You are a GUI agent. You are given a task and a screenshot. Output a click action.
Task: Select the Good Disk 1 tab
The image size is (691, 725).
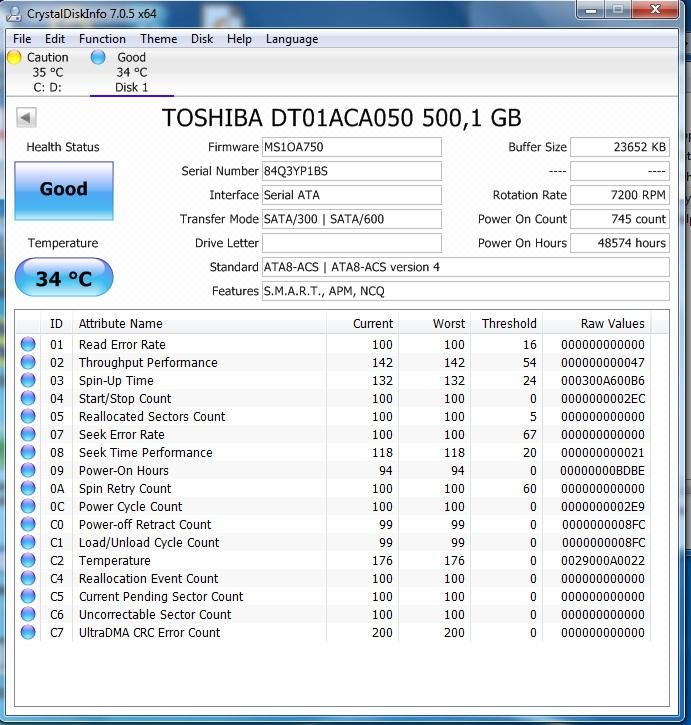(131, 72)
